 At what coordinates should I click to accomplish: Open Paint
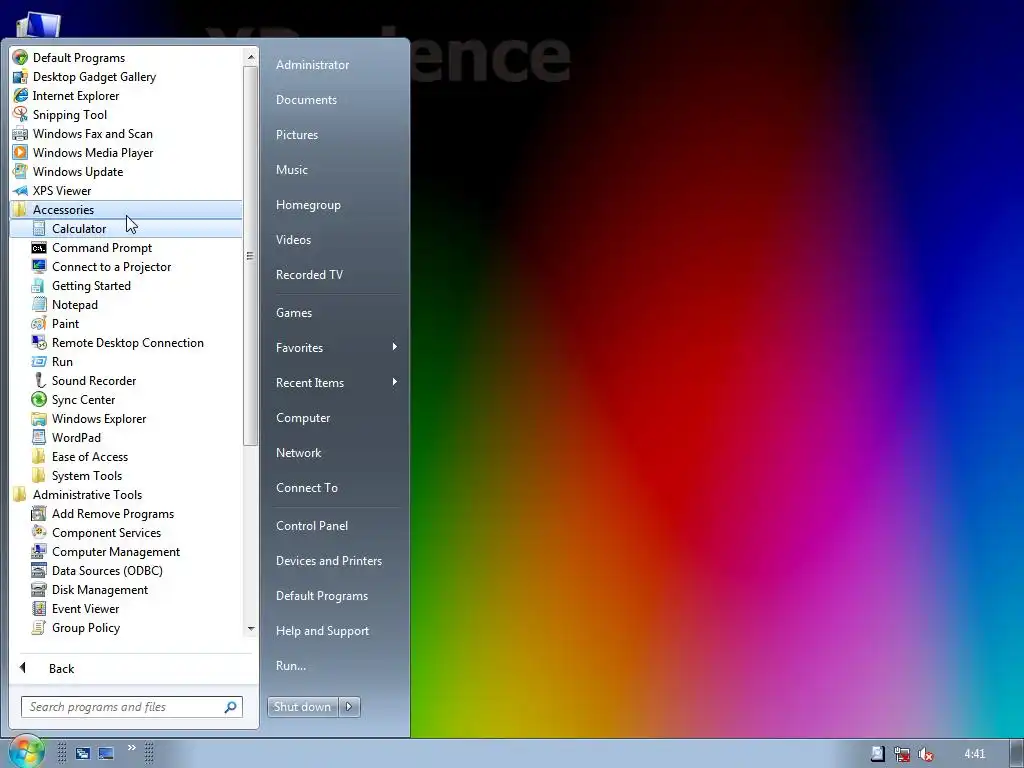(x=126, y=324)
